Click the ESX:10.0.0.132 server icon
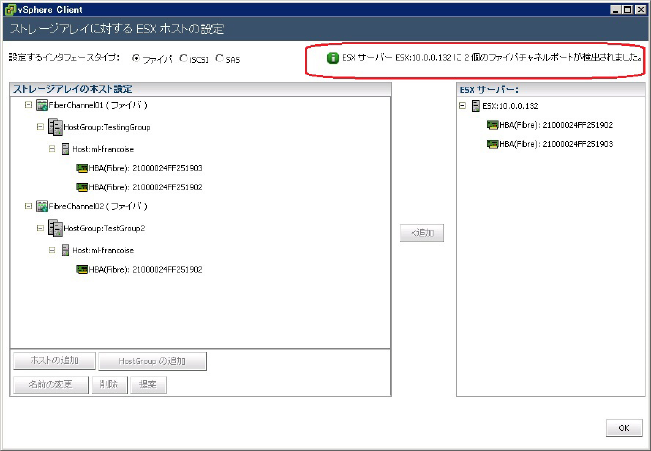Screen dimensions: 651x451 (x=476, y=106)
